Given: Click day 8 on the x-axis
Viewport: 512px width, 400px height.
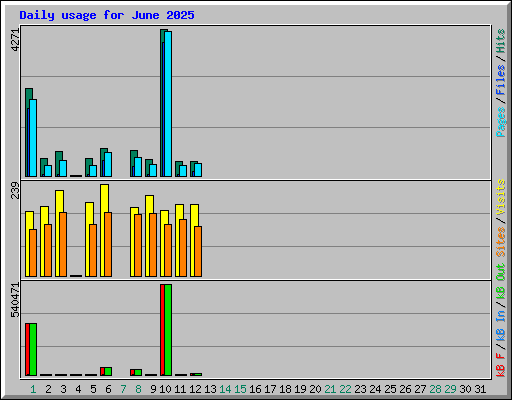Looking at the screenshot, I should pos(138,389).
